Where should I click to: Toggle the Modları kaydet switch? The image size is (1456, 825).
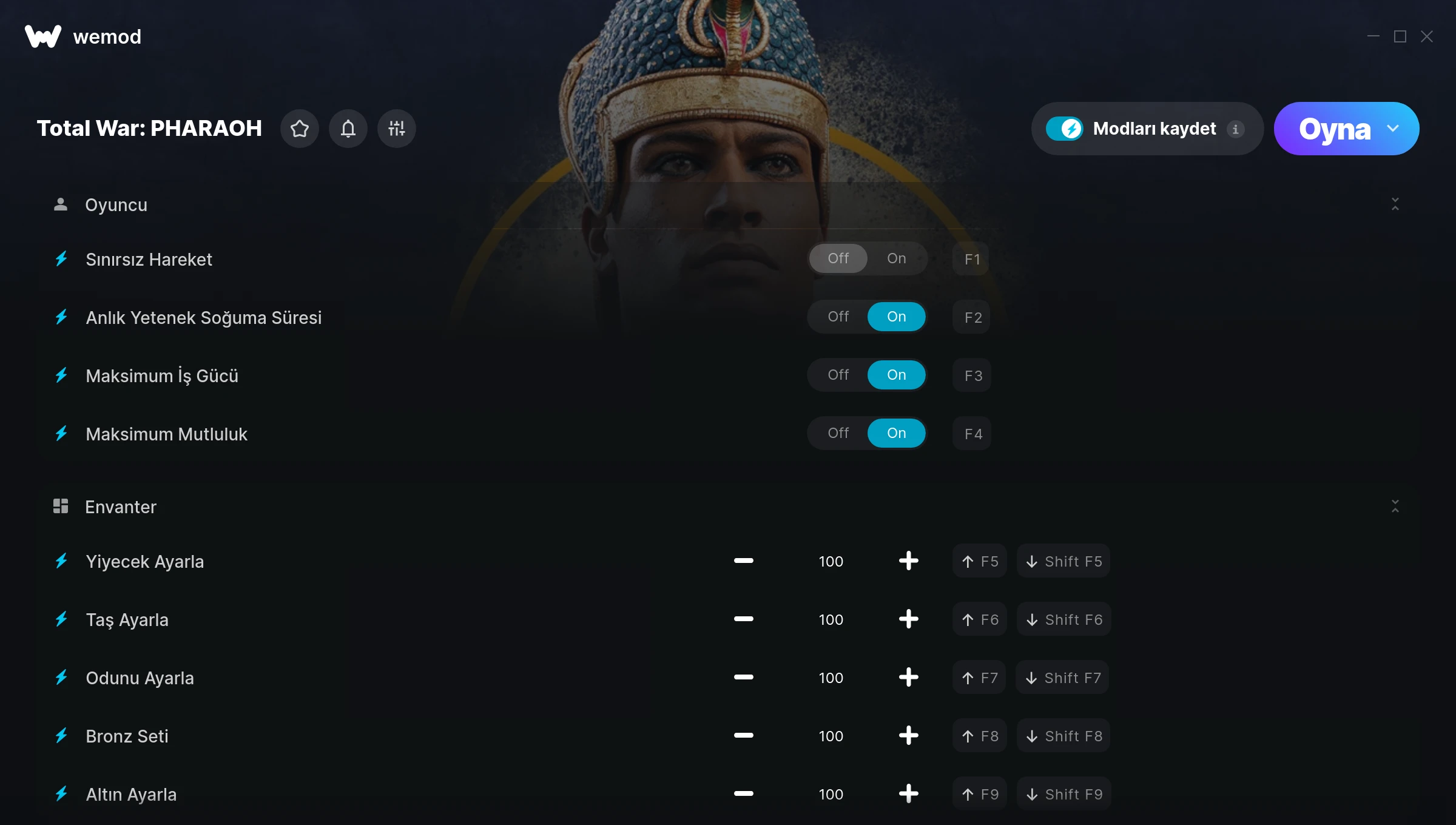pos(1064,129)
